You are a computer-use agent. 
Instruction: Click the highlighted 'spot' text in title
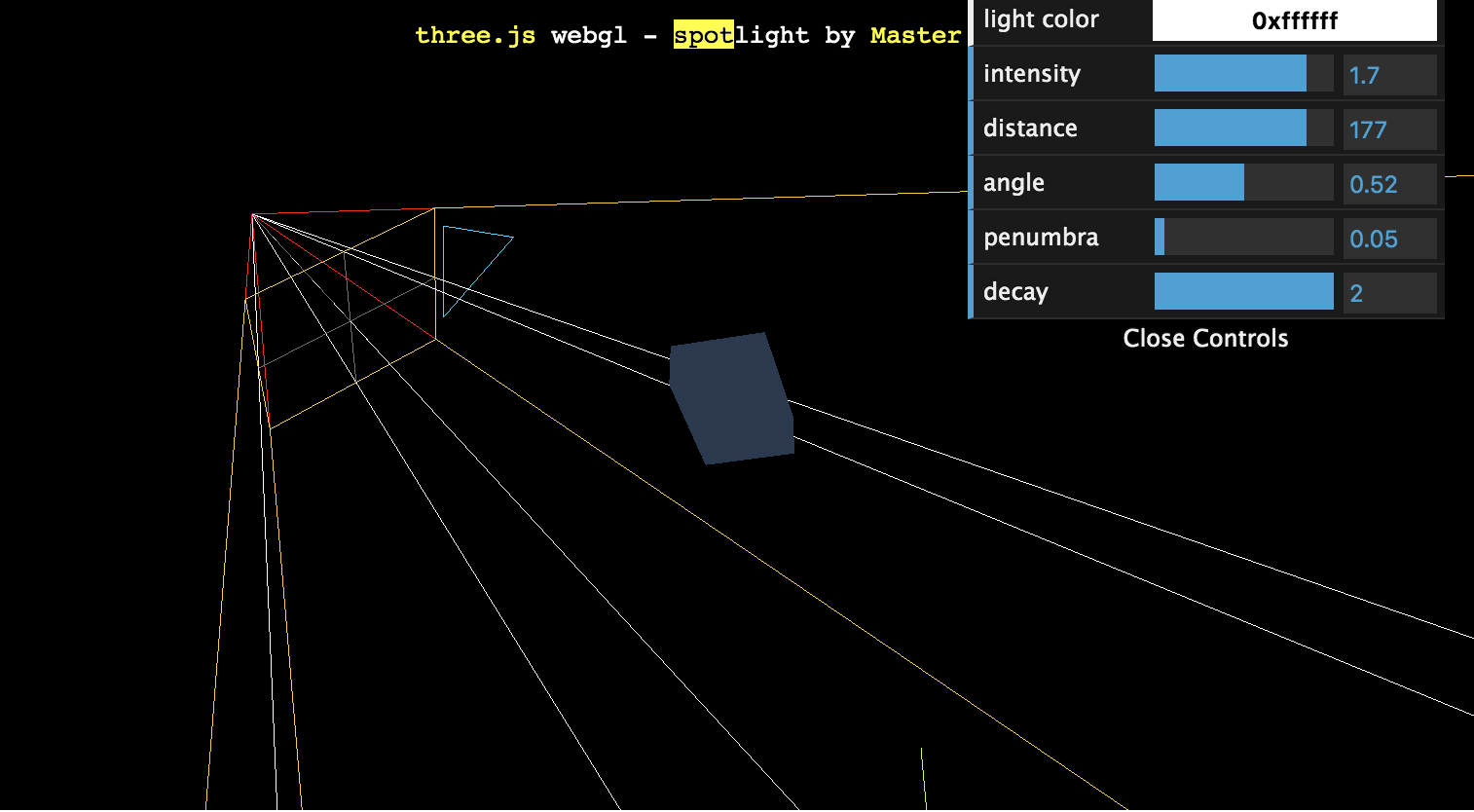coord(703,36)
